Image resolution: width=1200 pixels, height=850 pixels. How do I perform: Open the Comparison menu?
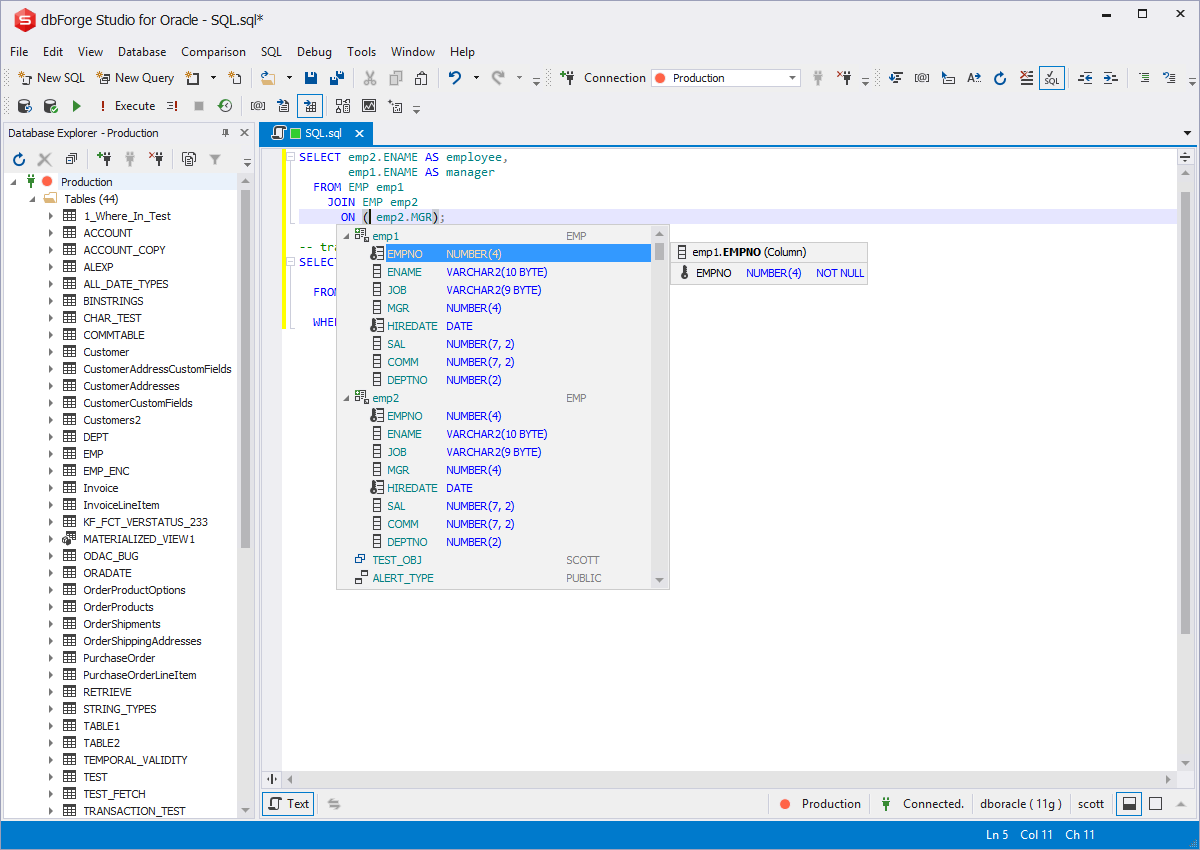213,52
